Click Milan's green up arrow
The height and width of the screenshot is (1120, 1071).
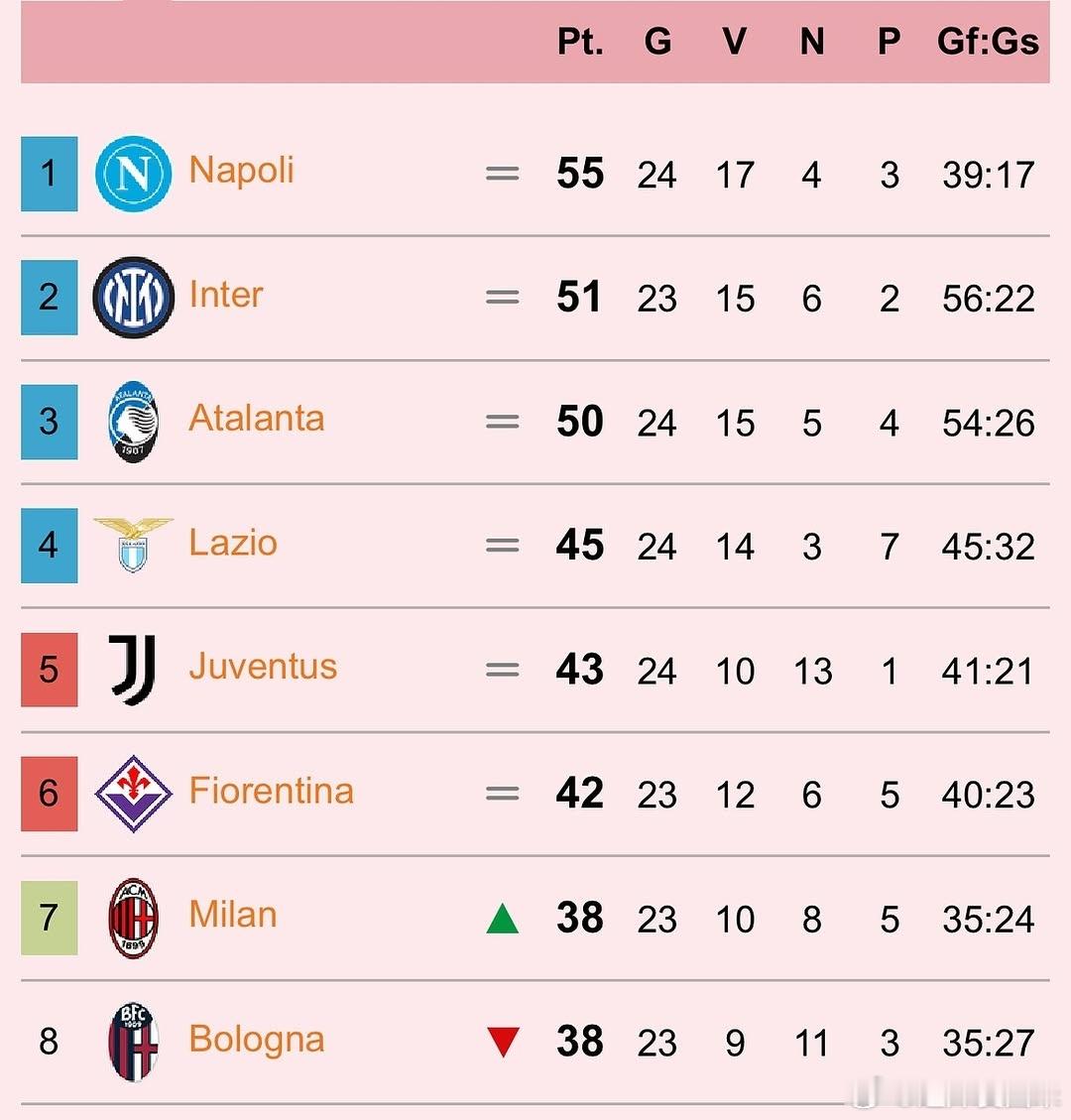point(503,919)
